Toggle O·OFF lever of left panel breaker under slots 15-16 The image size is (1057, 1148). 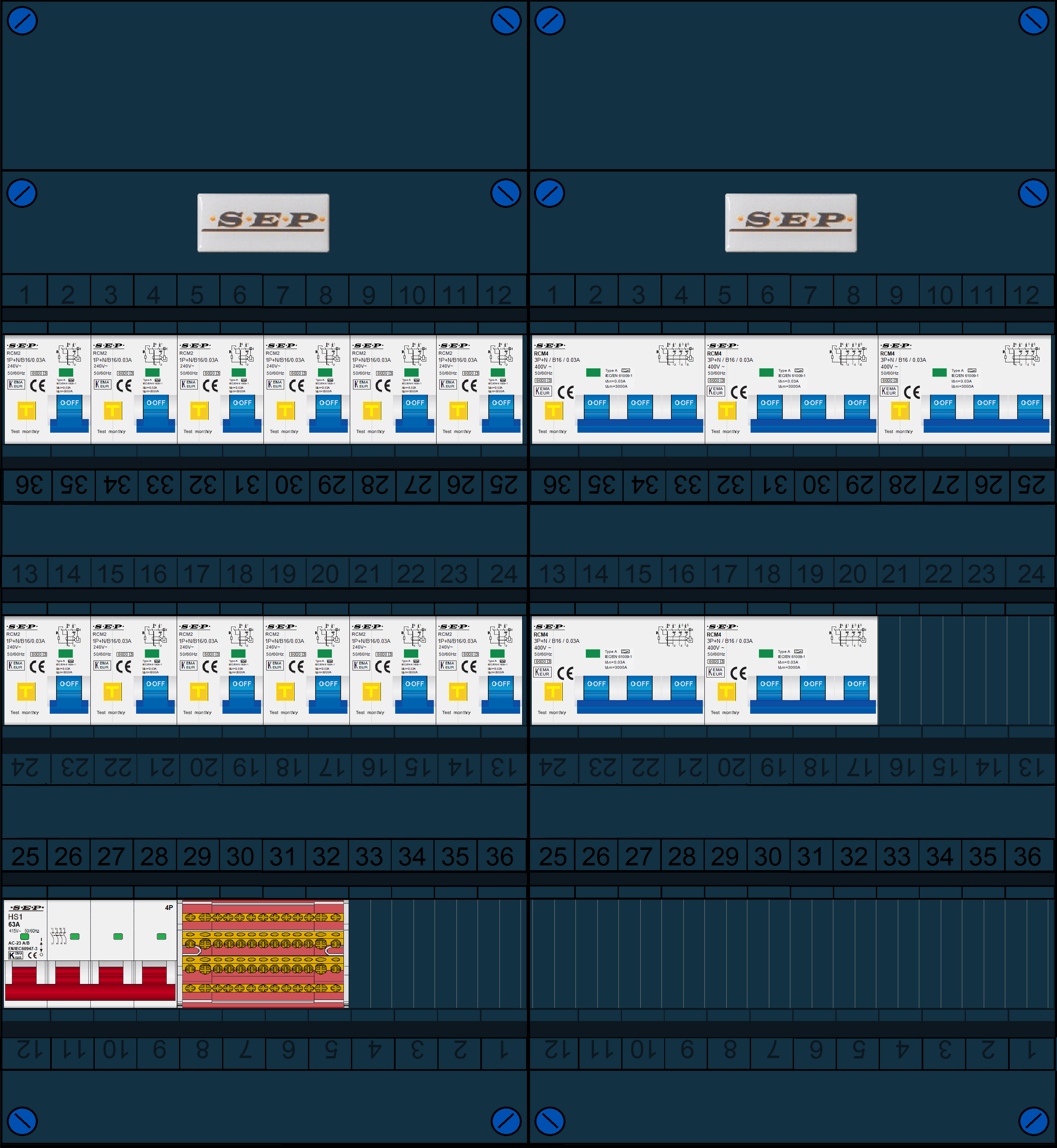155,693
